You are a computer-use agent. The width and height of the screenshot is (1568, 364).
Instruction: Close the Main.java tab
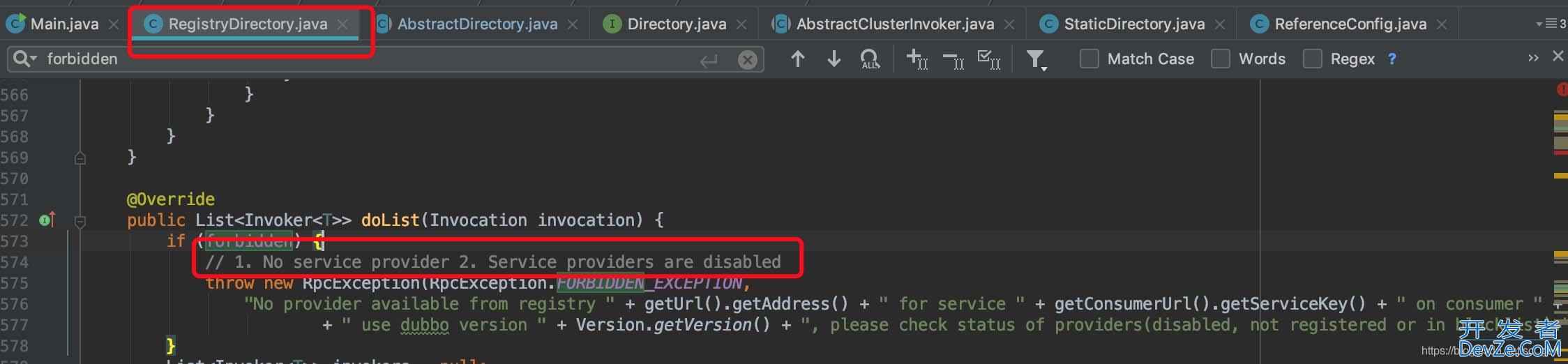114,25
